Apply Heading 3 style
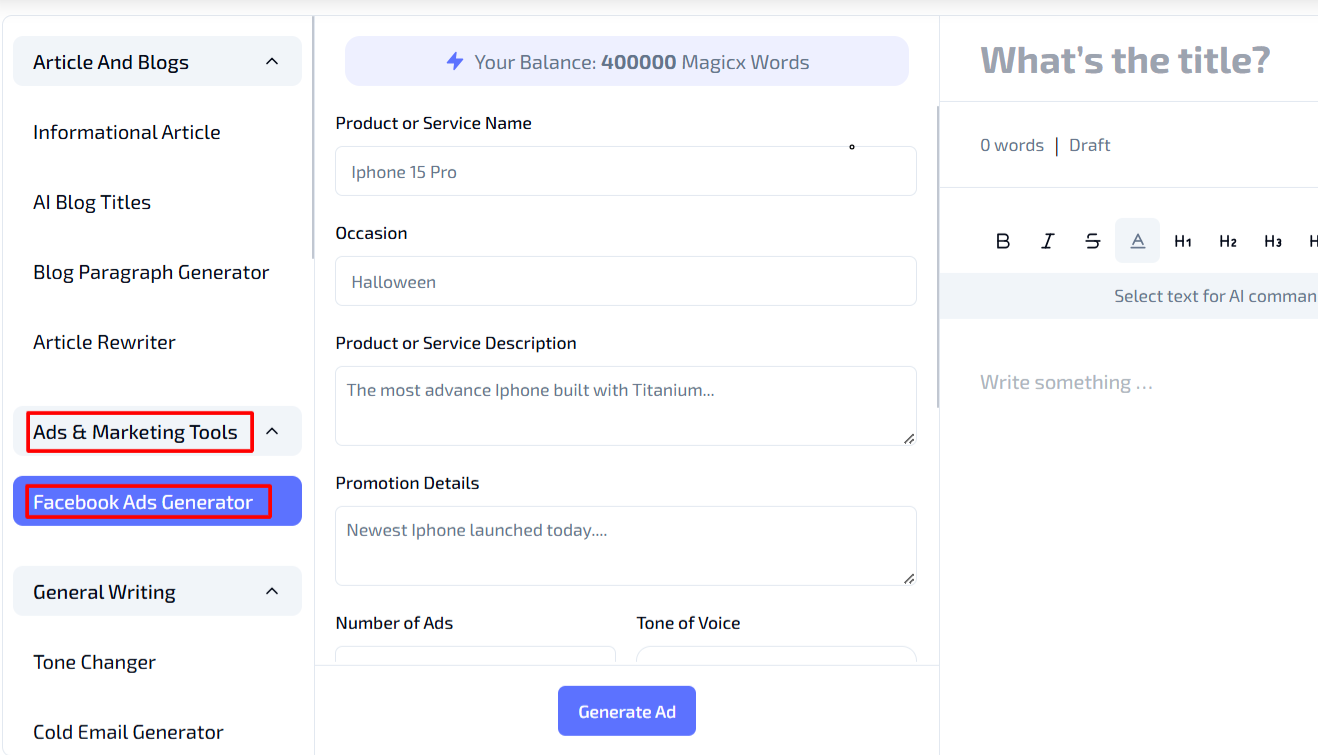Screen dimensions: 1318x755 1273,241
